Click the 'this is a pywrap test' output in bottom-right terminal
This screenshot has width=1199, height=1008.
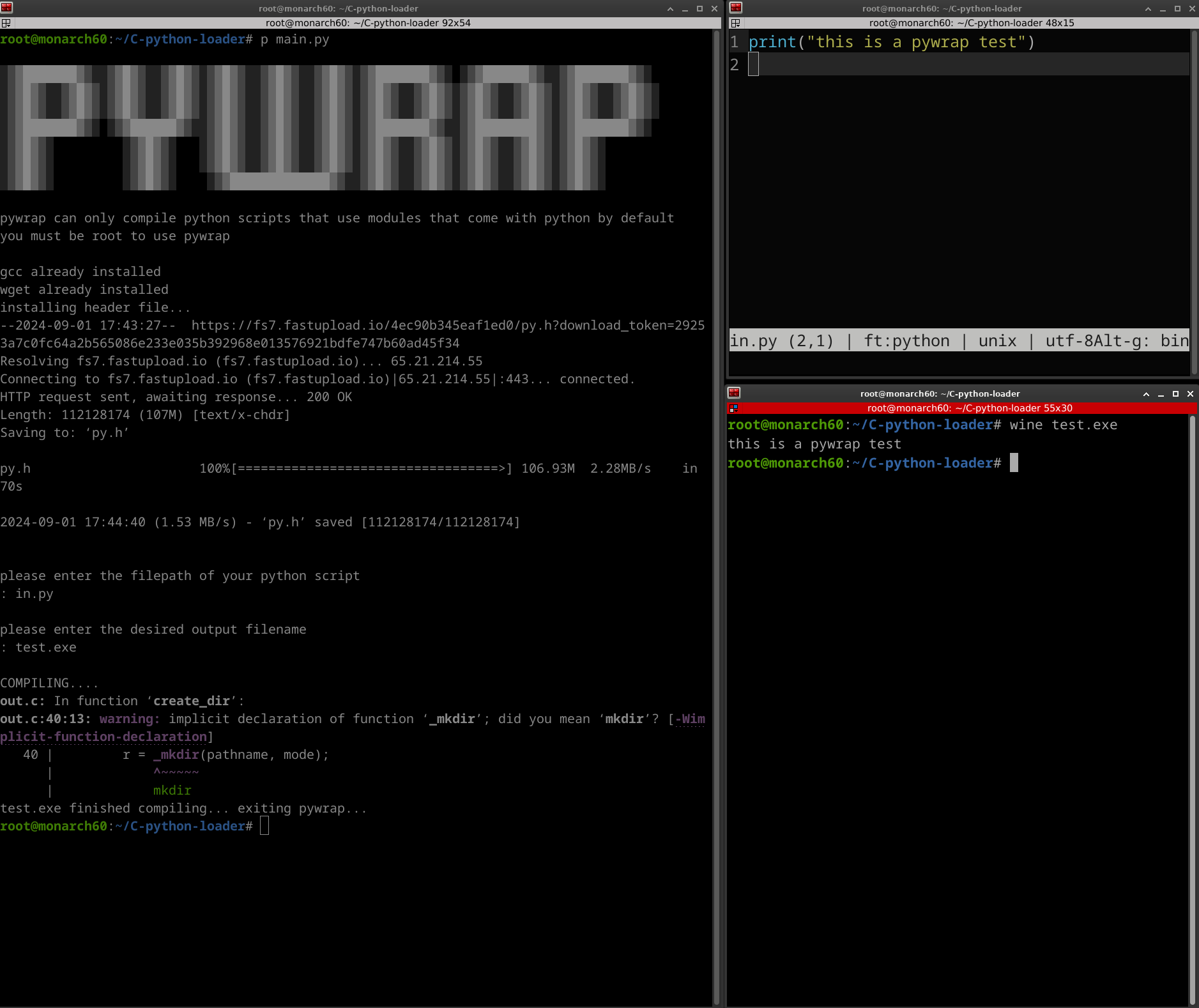[x=814, y=445]
